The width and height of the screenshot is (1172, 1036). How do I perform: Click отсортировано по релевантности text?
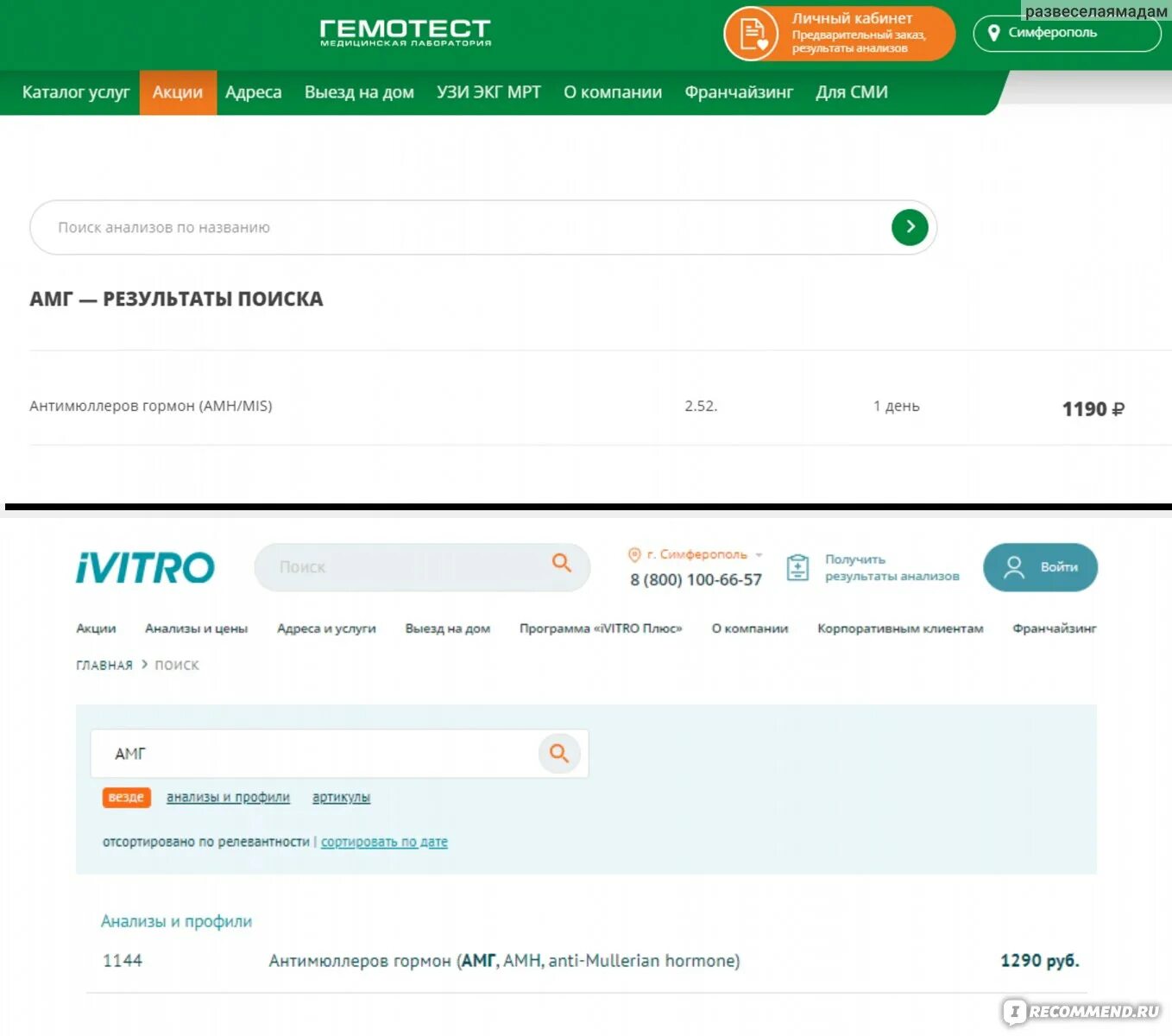[205, 842]
